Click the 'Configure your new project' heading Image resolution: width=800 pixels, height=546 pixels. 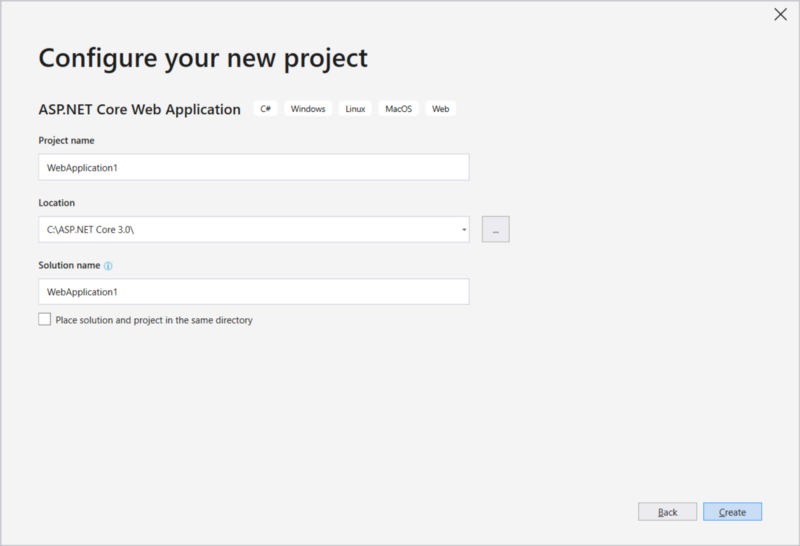pyautogui.click(x=203, y=57)
